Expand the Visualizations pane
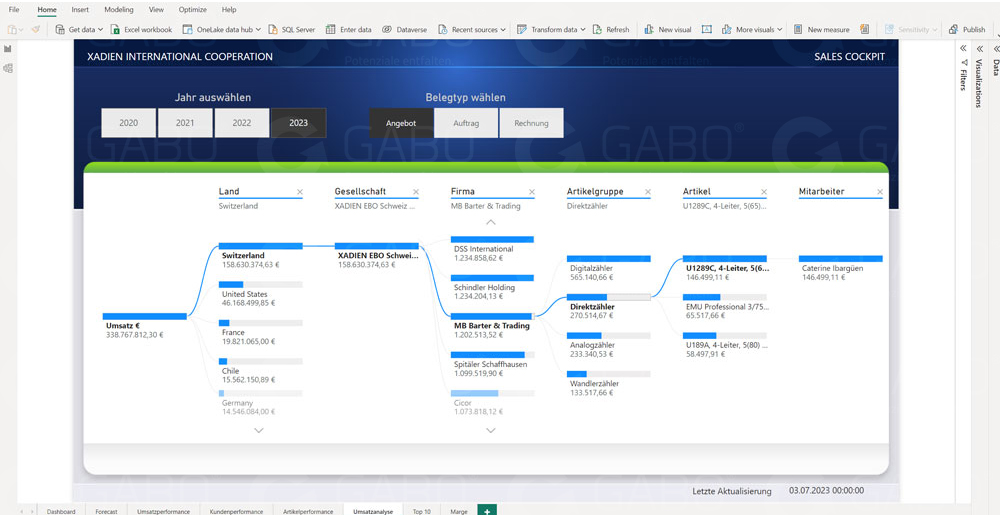1000x515 pixels. [979, 48]
